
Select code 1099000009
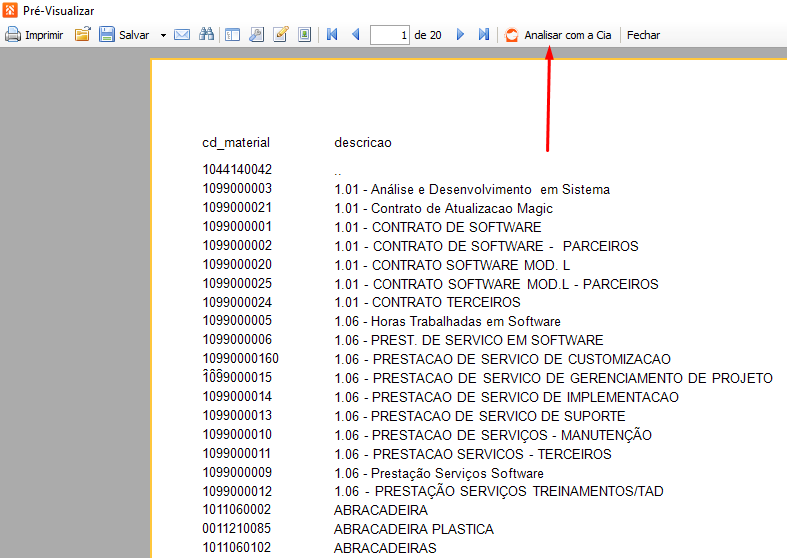237,473
